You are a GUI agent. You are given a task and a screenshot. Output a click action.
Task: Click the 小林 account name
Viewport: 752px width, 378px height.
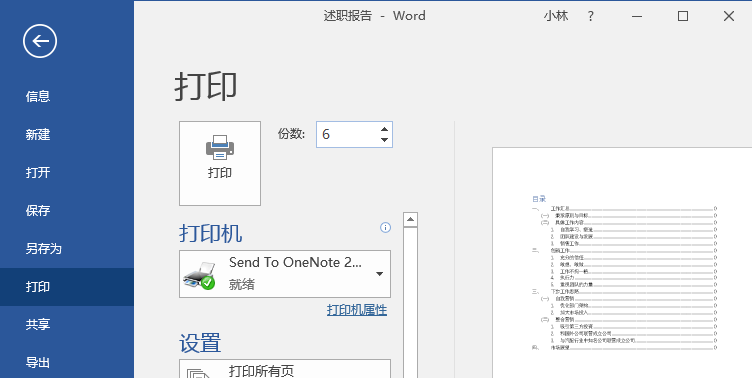(x=556, y=16)
